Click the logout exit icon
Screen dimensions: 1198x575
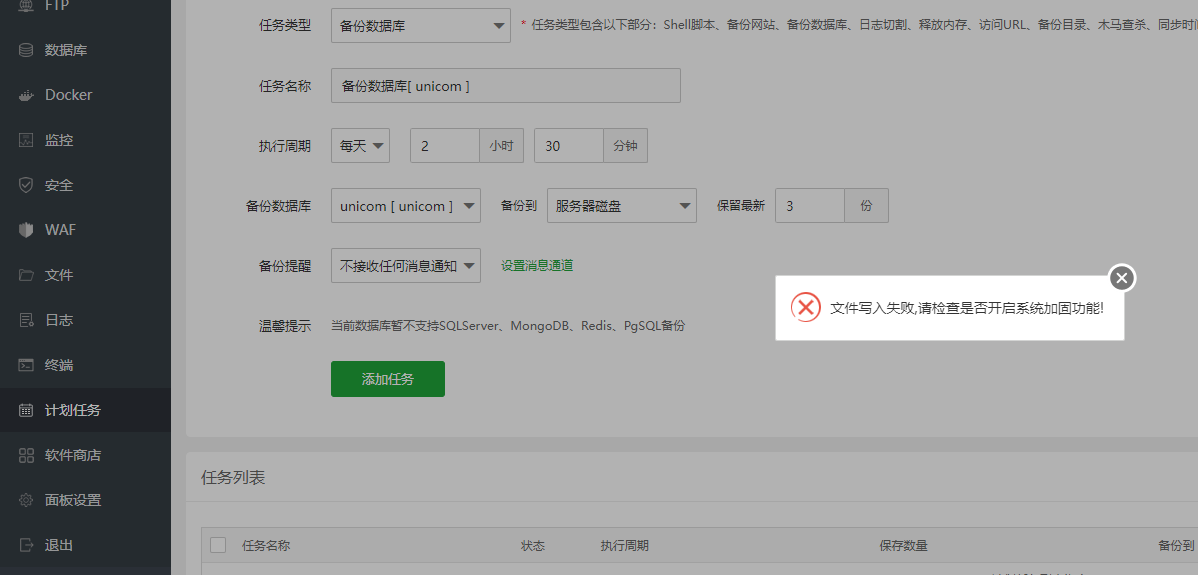tap(26, 545)
